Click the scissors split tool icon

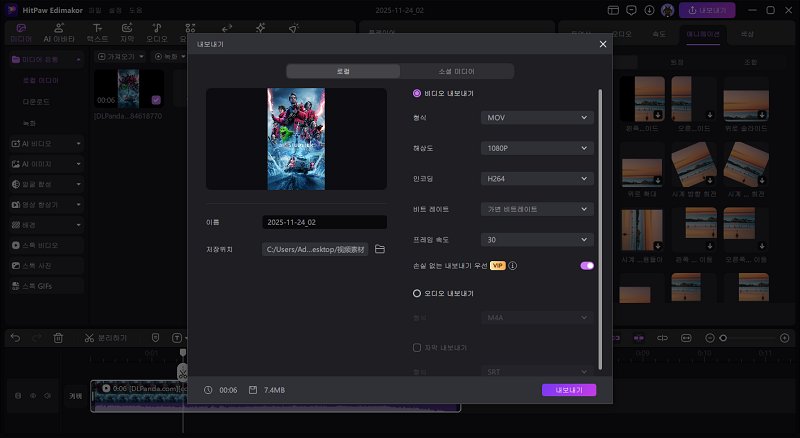(x=90, y=338)
